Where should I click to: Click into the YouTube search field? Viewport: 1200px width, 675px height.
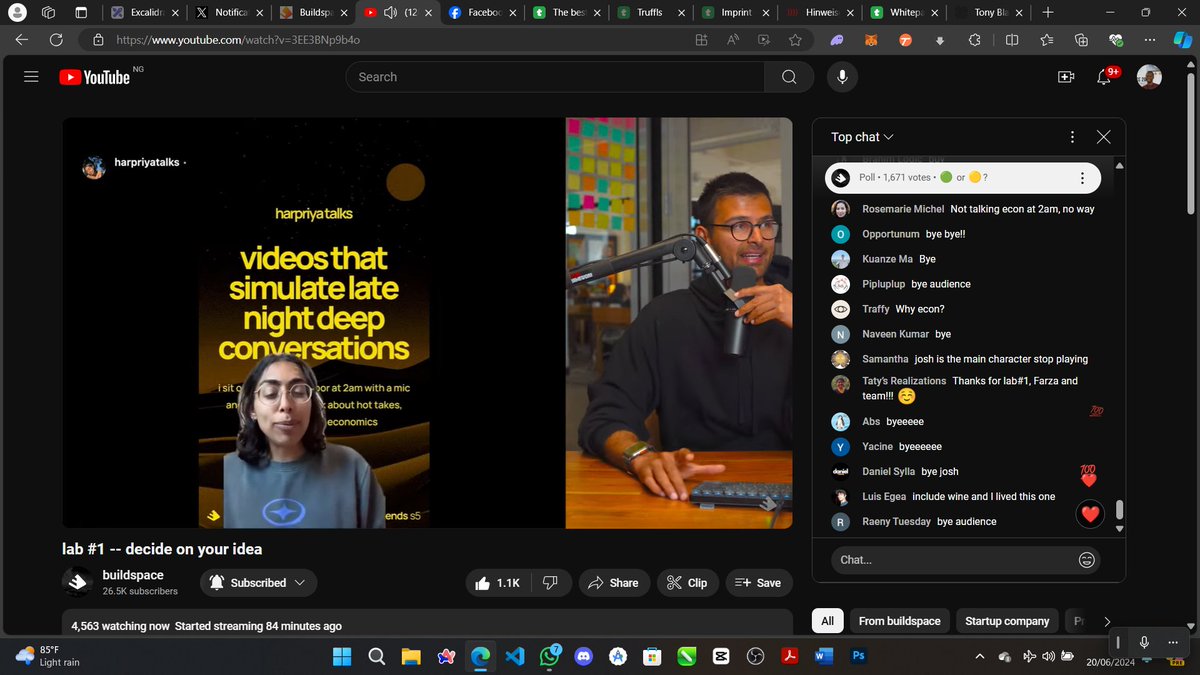555,77
